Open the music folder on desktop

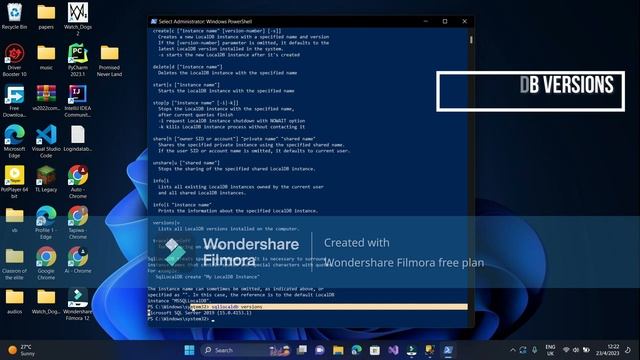click(46, 57)
